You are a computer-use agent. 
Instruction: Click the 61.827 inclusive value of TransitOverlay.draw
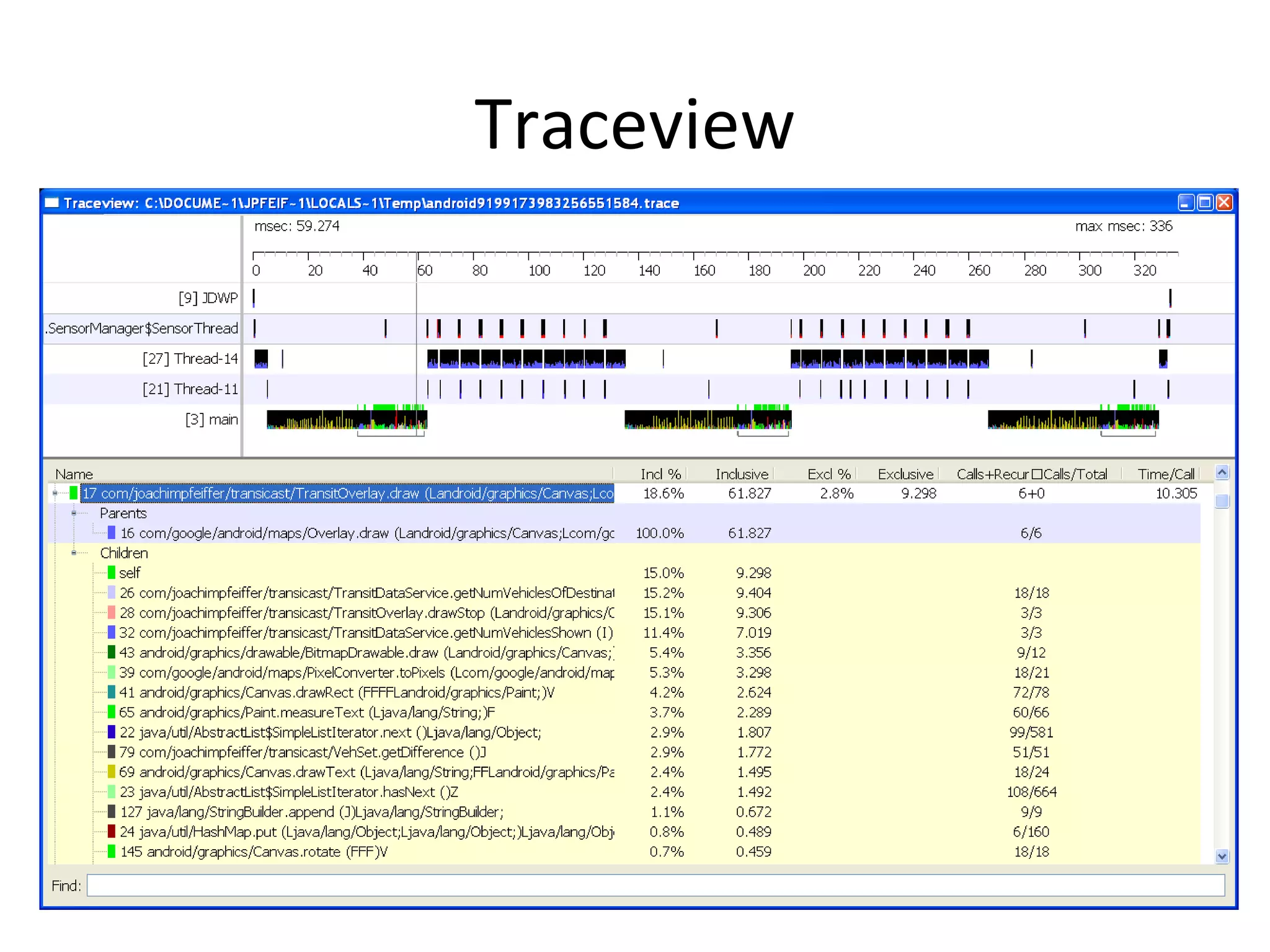749,493
